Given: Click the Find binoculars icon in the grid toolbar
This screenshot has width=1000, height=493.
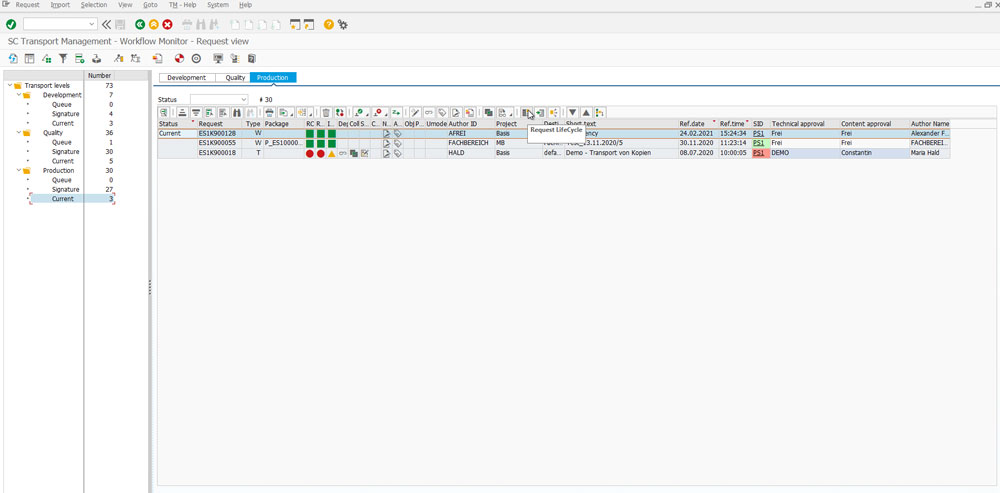Looking at the screenshot, I should coord(237,112).
